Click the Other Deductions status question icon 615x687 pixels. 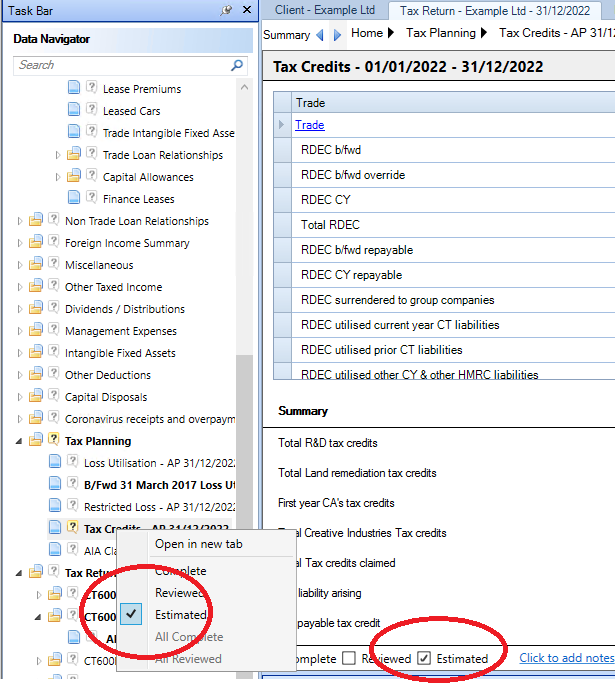(x=53, y=373)
